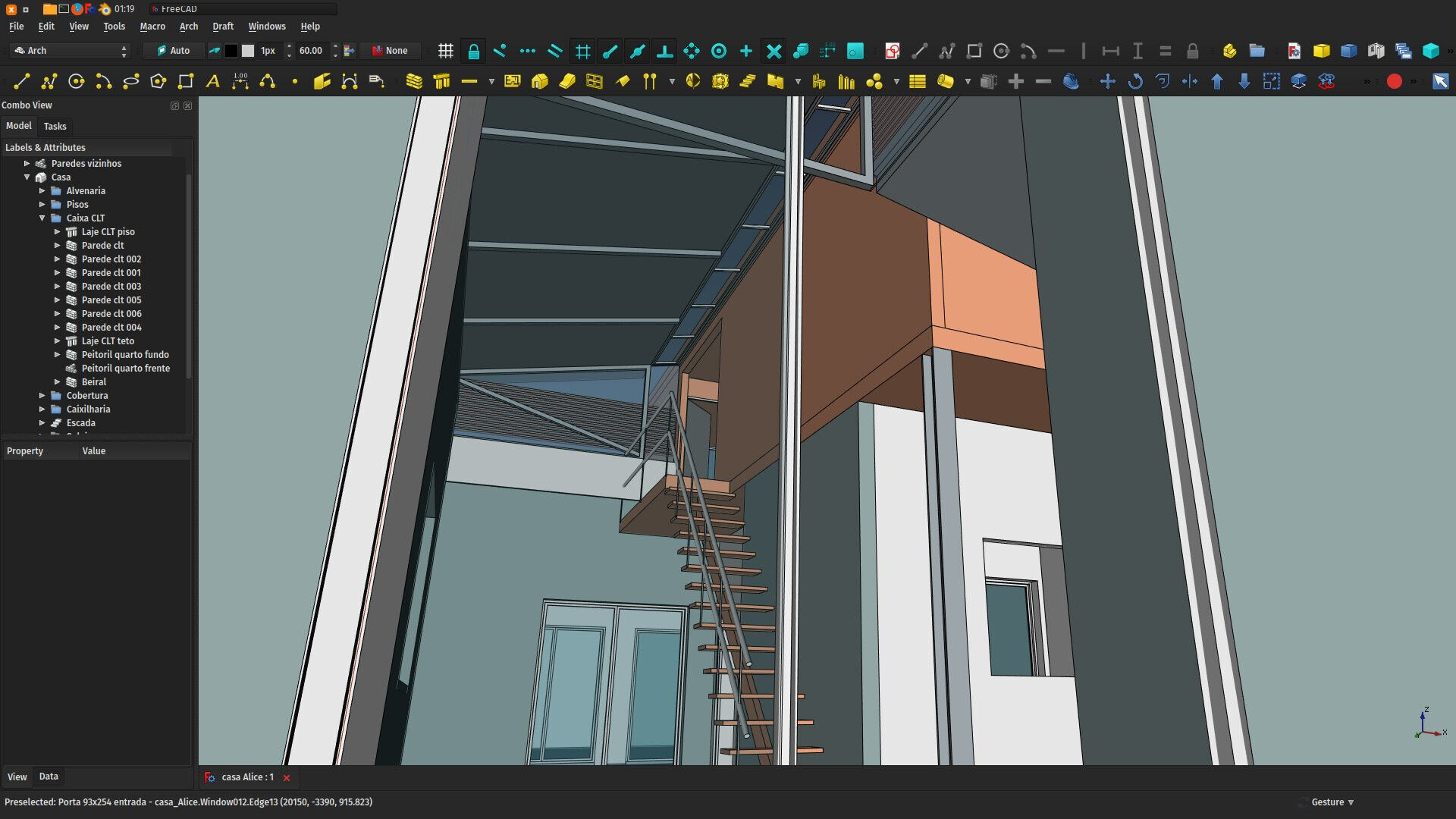The image size is (1456, 819).
Task: Open the Windows menu
Action: [267, 26]
